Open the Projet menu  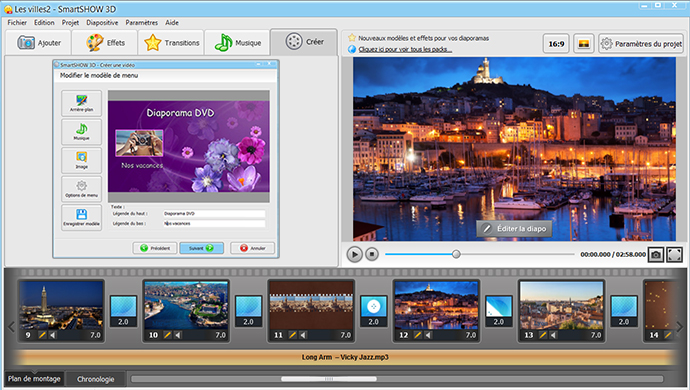[x=70, y=22]
